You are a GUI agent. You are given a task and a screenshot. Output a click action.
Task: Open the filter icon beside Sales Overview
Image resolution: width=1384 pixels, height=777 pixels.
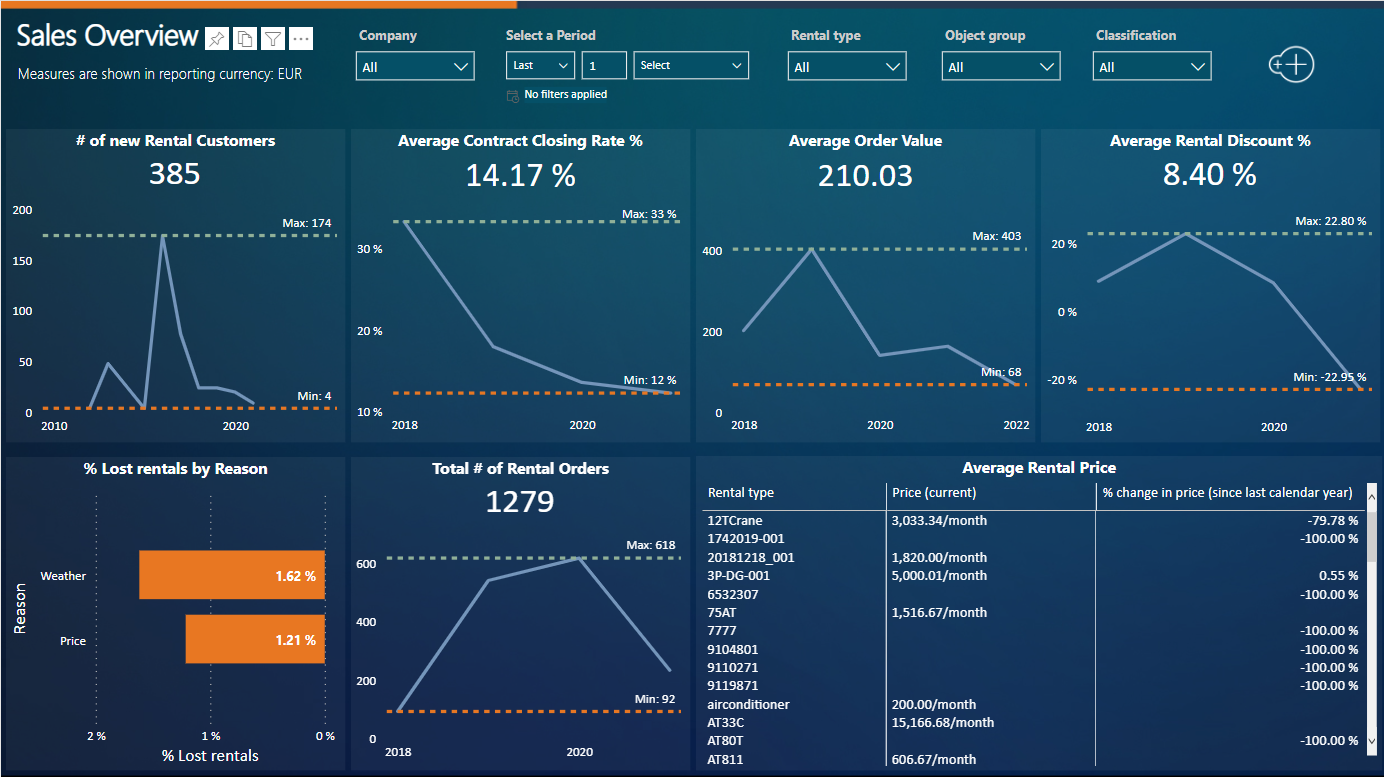coord(273,38)
